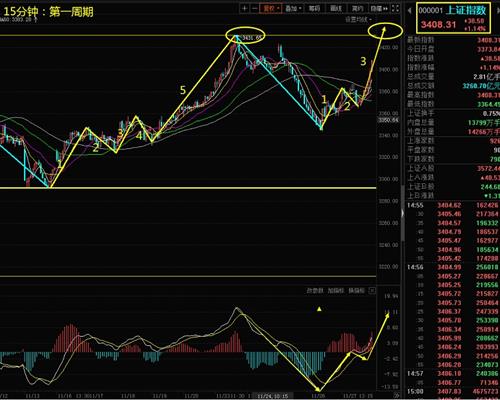Click toolbar button right of 叠加
This screenshot has height=400, width=500.
click(x=314, y=8)
